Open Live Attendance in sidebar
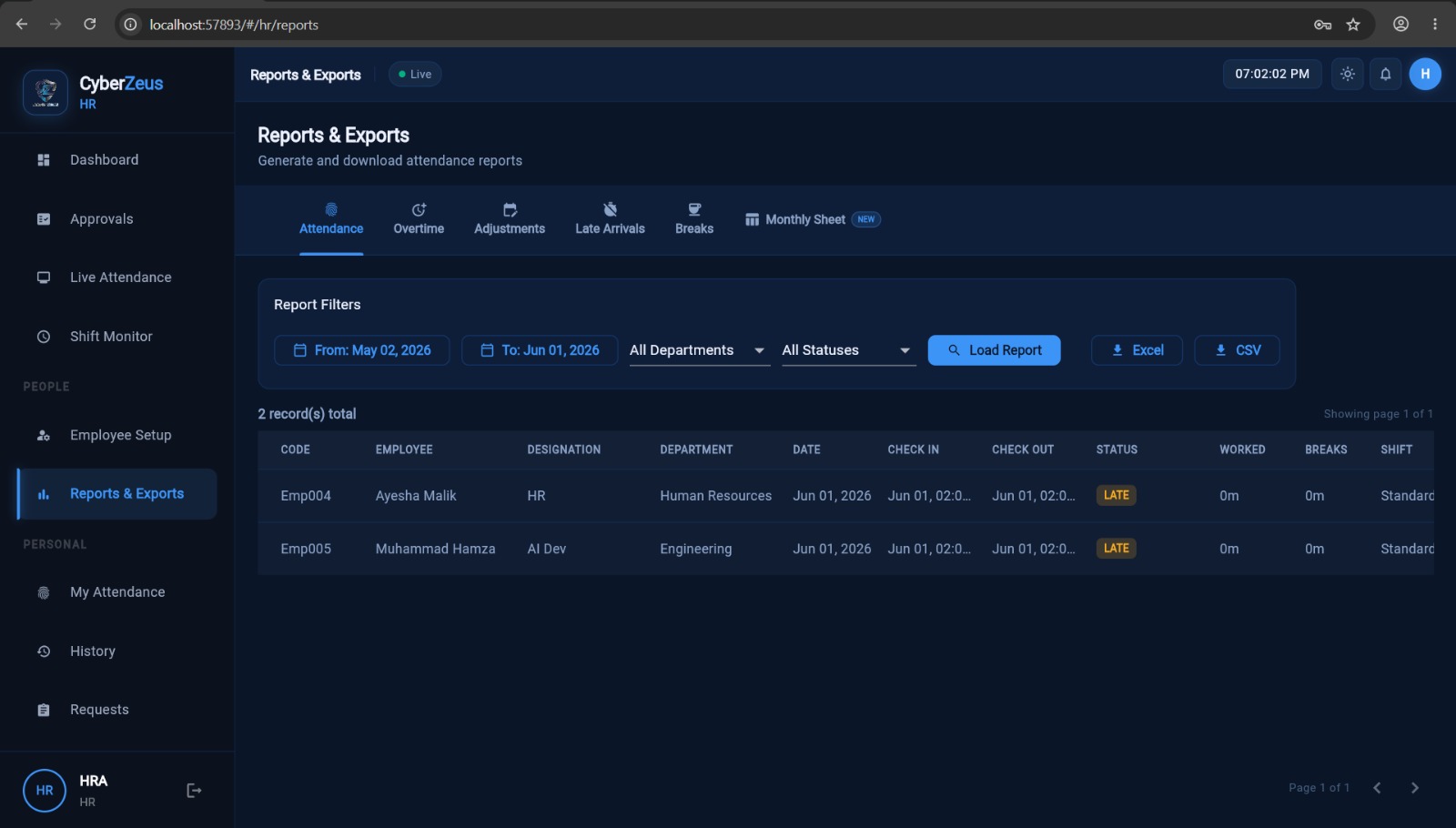Viewport: 1456px width, 828px height. point(116,278)
